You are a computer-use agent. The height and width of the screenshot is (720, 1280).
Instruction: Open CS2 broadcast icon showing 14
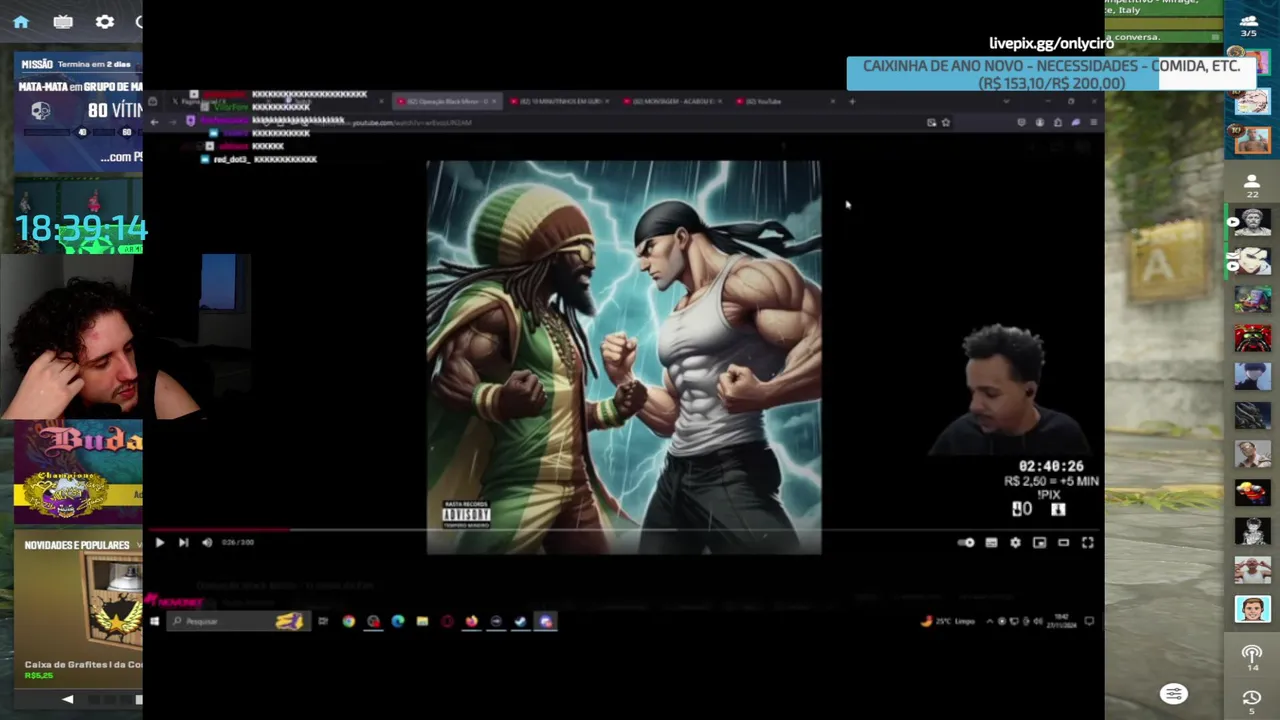[1251, 657]
